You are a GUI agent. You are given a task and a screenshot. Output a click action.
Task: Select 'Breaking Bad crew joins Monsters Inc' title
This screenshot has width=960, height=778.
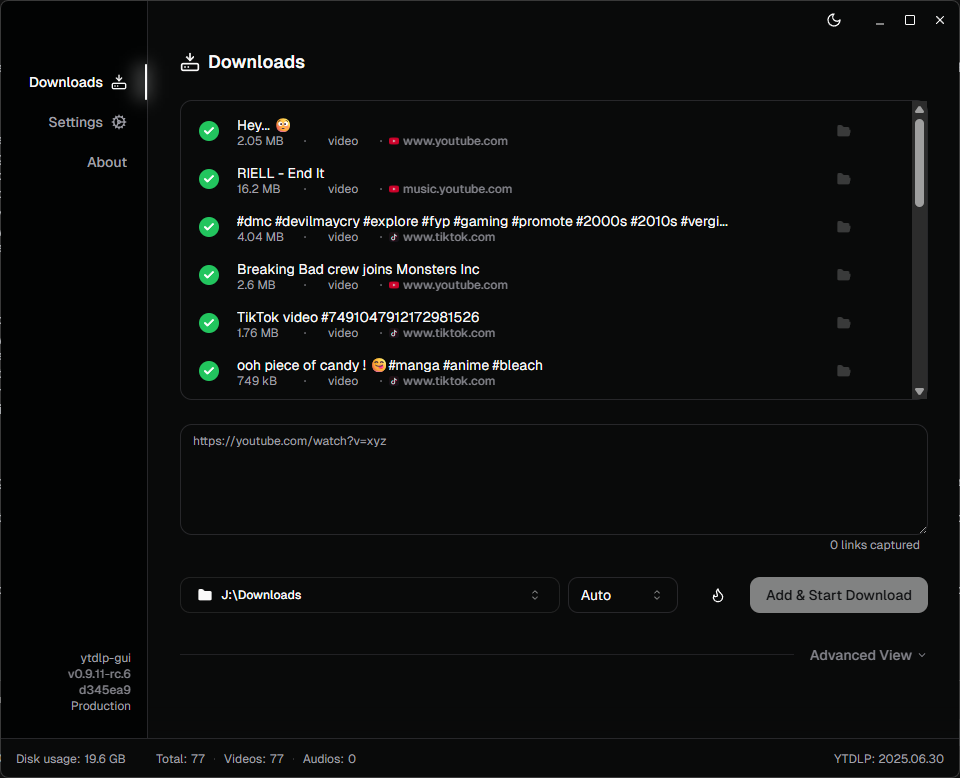(x=358, y=269)
